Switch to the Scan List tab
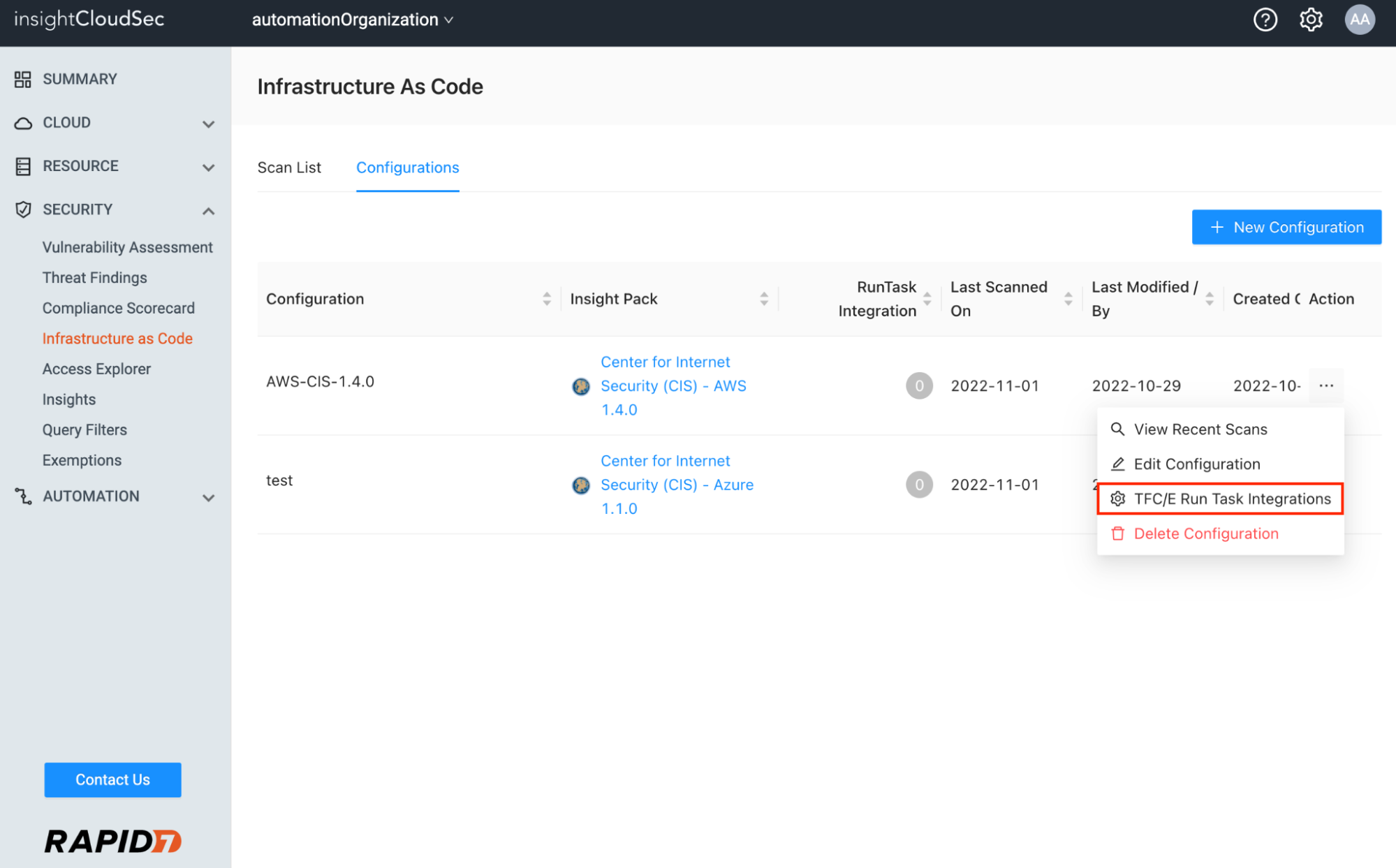This screenshot has width=1396, height=868. click(289, 168)
